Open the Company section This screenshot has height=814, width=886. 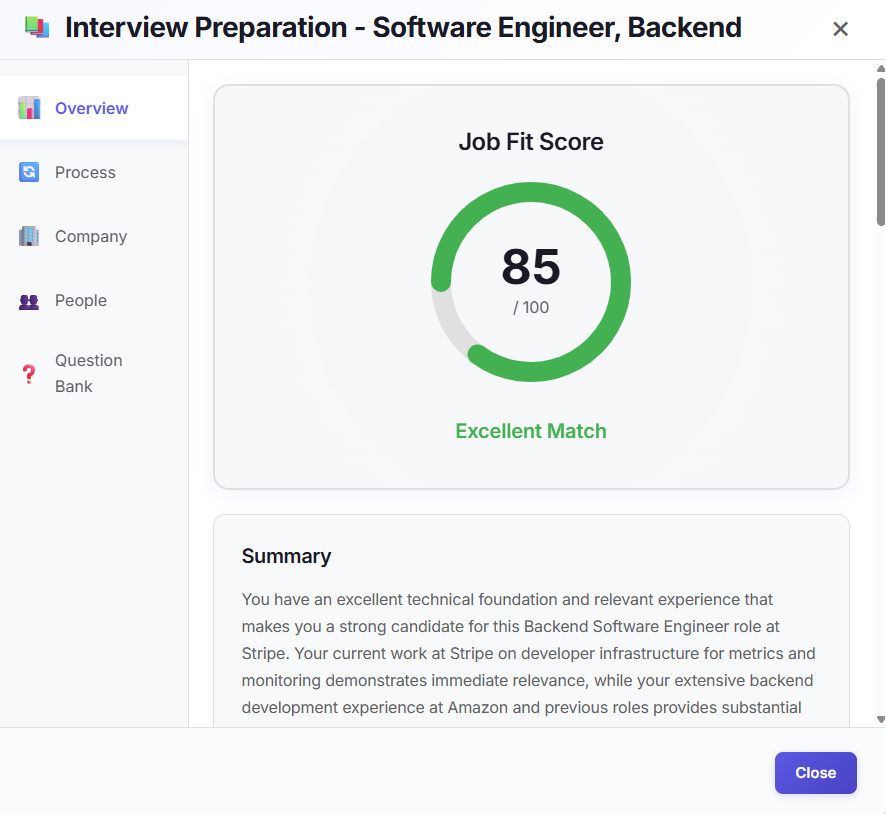[x=91, y=236]
